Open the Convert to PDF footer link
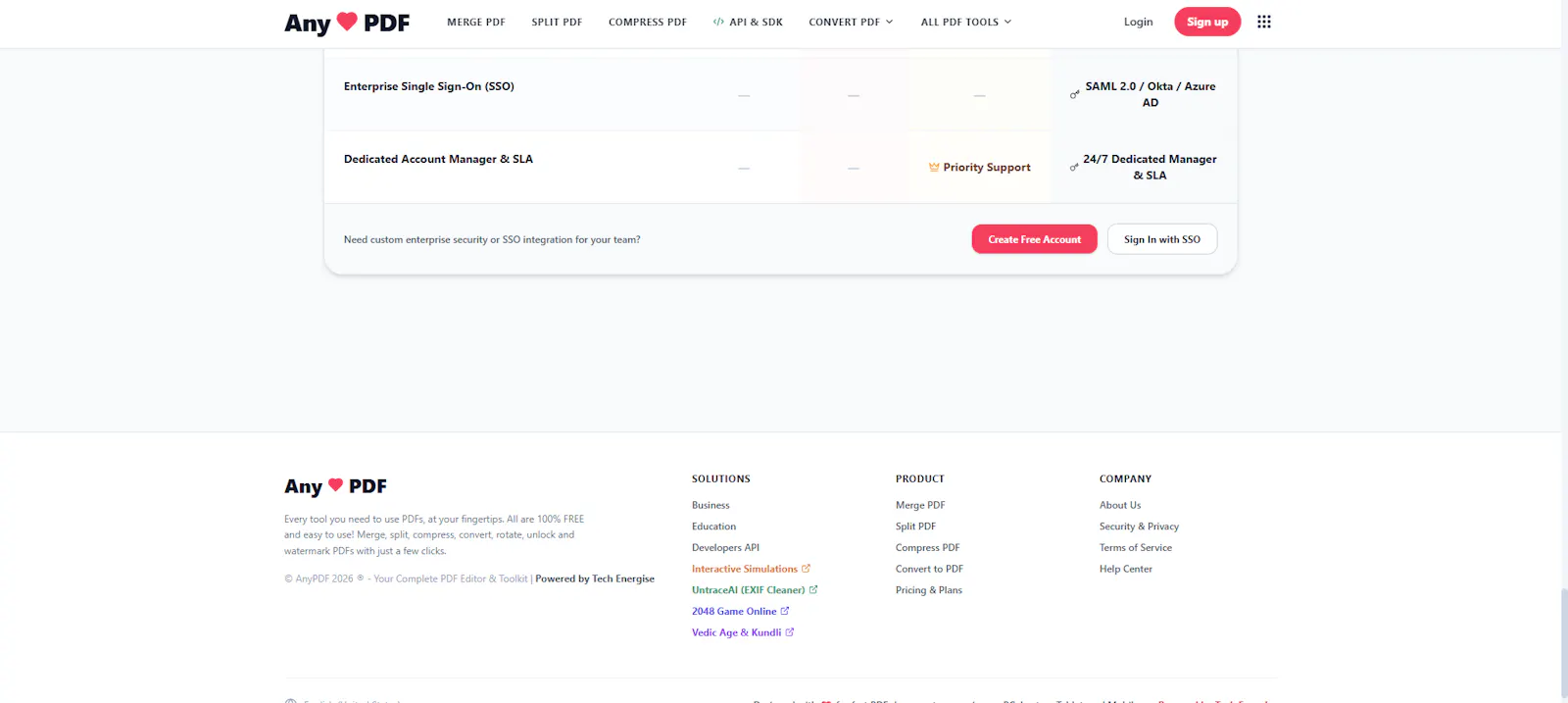 929,569
